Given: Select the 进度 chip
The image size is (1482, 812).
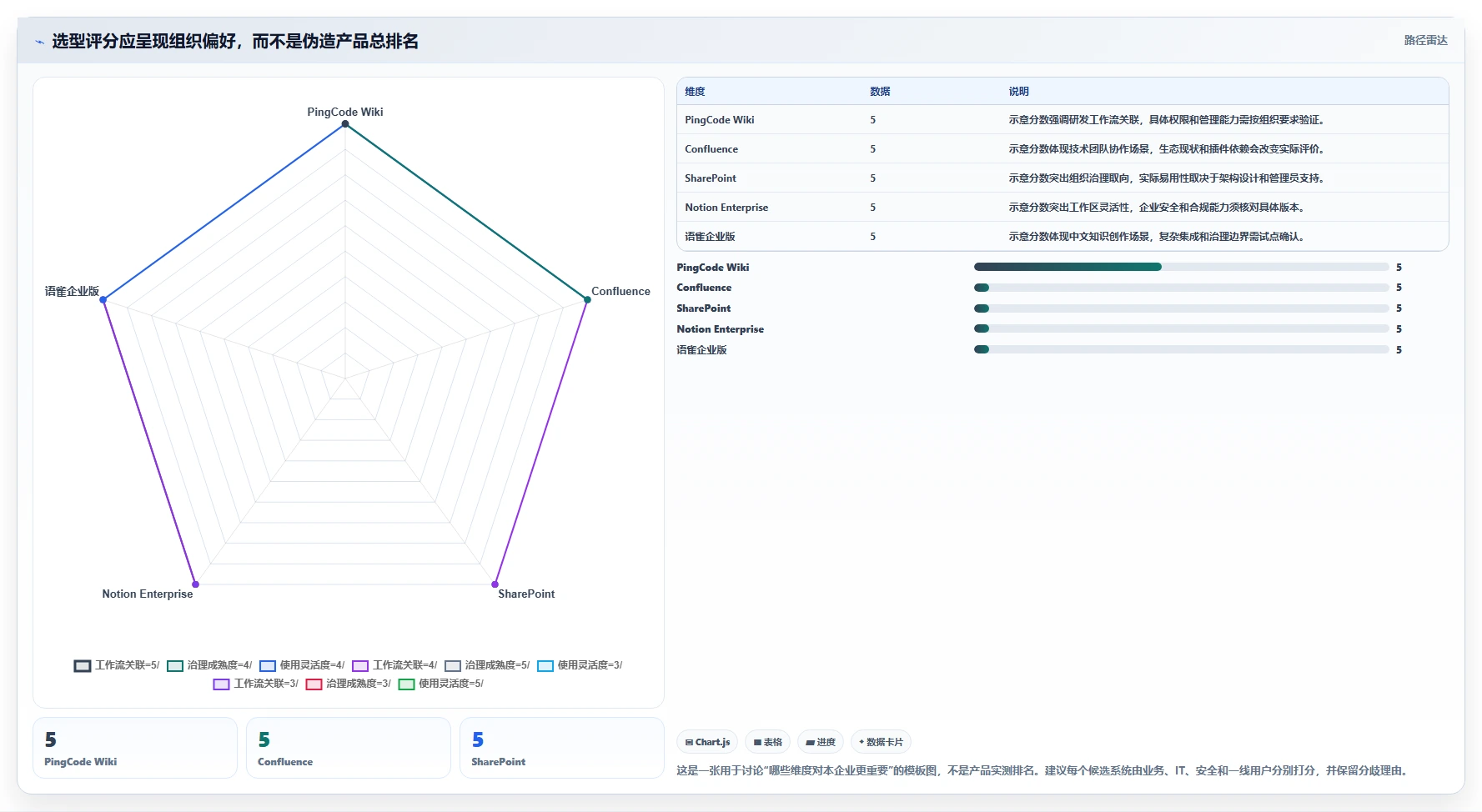Looking at the screenshot, I should 821,742.
